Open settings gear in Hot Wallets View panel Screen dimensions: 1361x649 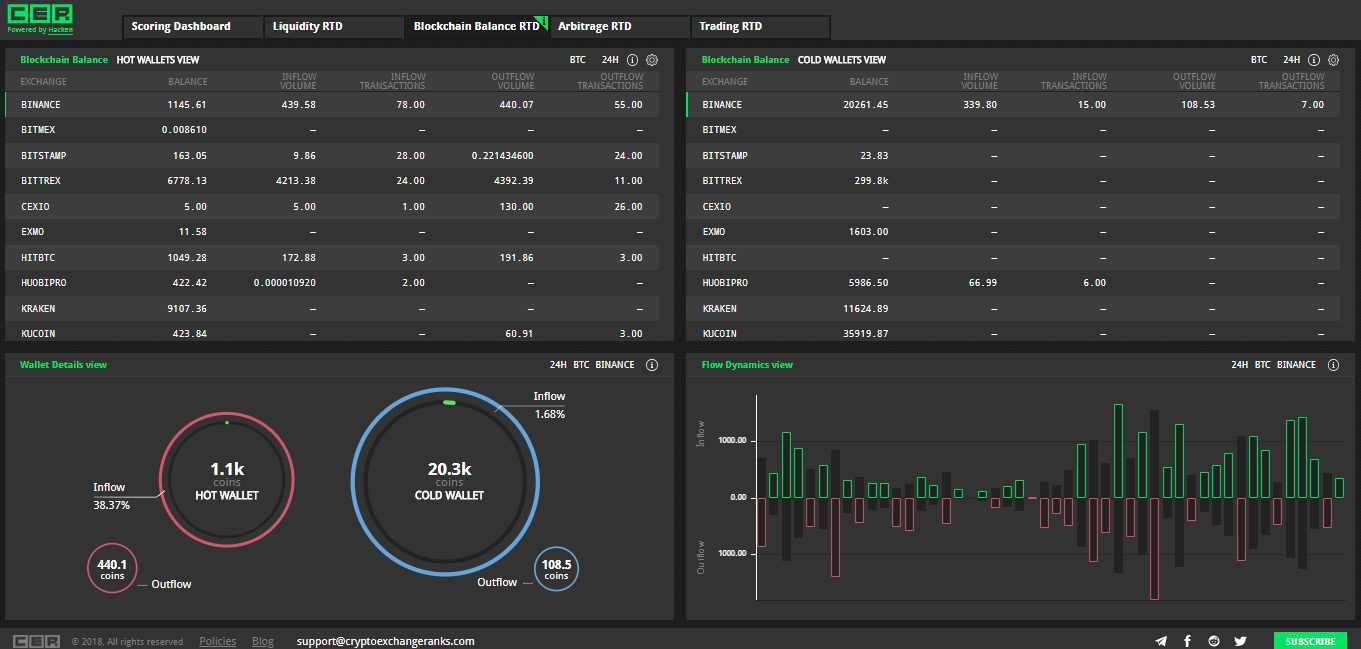click(x=652, y=60)
